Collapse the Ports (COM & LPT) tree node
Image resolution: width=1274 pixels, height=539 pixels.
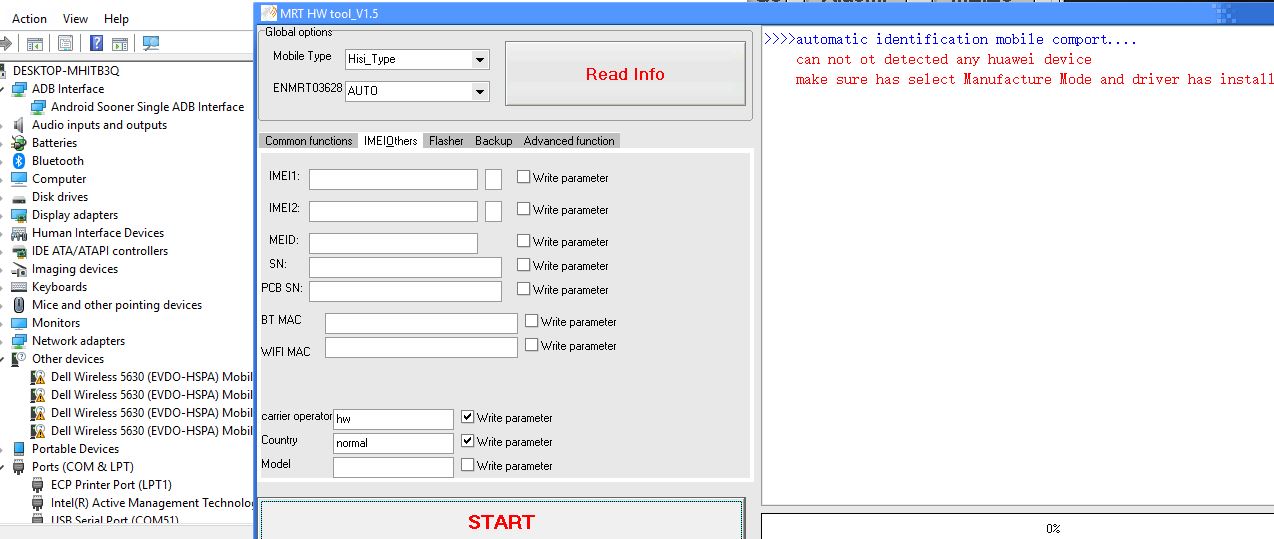tap(4, 467)
